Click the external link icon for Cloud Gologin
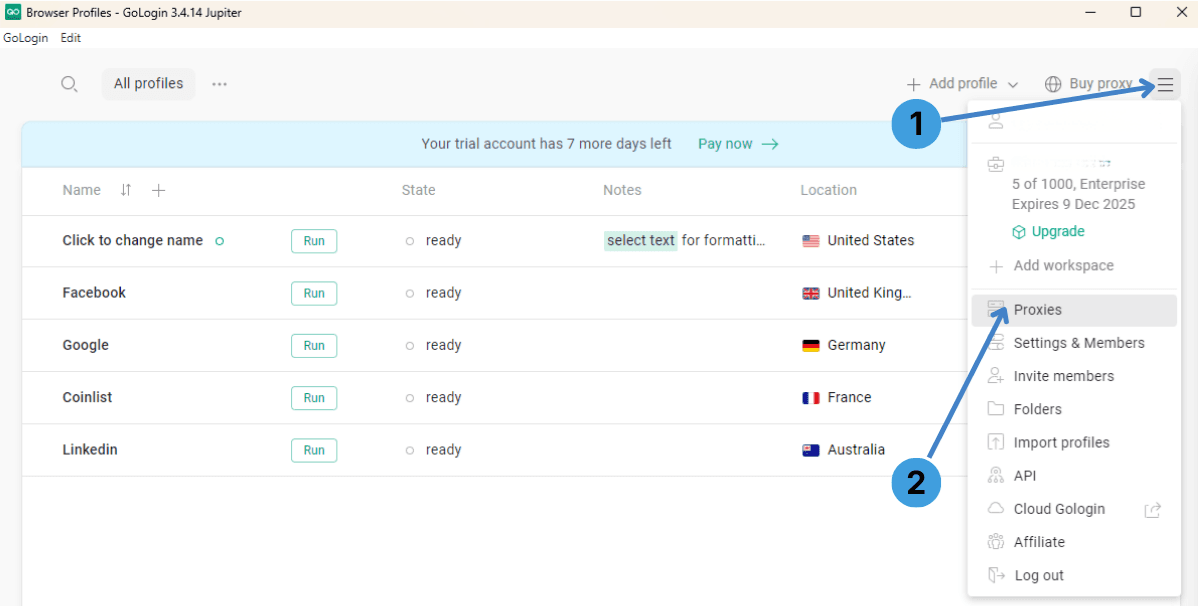 [1152, 510]
